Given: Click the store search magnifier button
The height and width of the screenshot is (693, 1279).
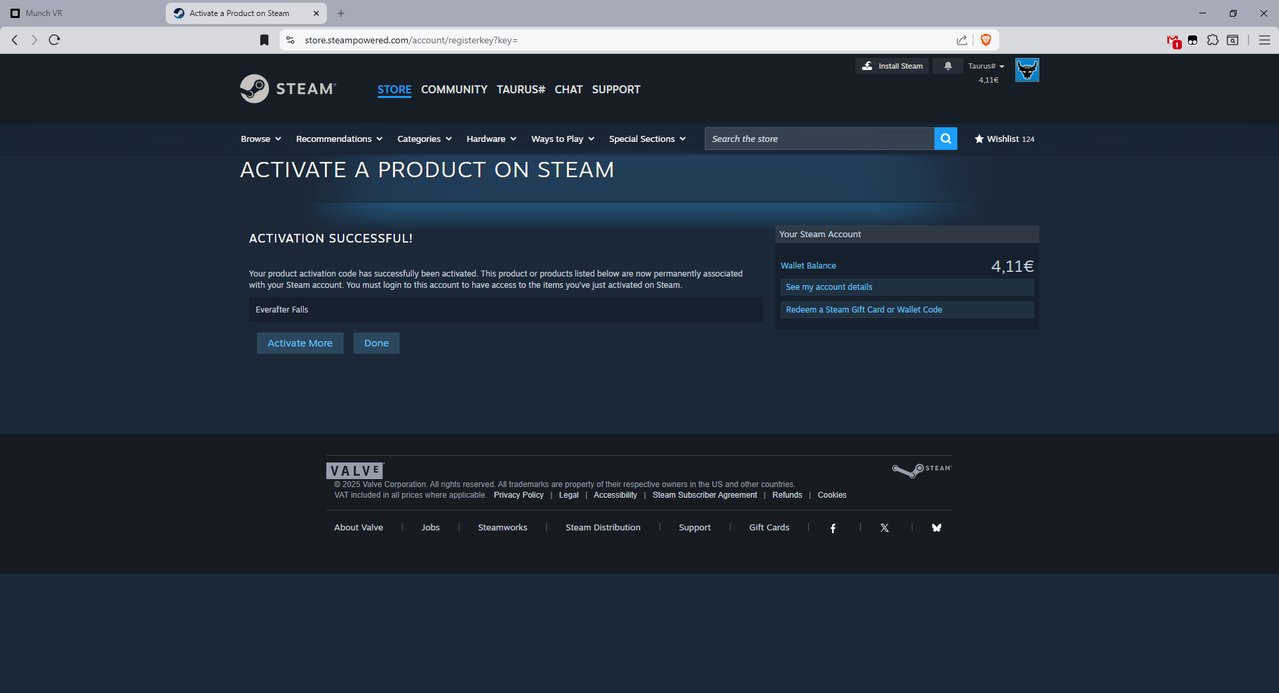Looking at the screenshot, I should pyautogui.click(x=946, y=139).
